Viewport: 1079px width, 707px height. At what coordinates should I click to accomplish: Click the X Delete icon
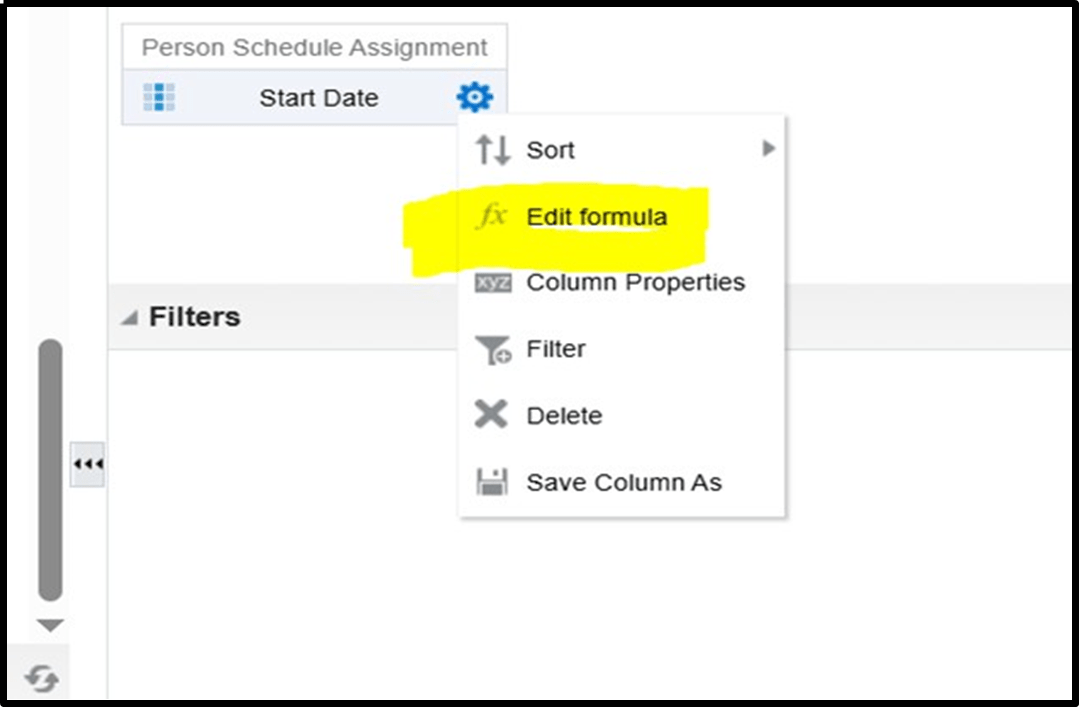pos(491,414)
